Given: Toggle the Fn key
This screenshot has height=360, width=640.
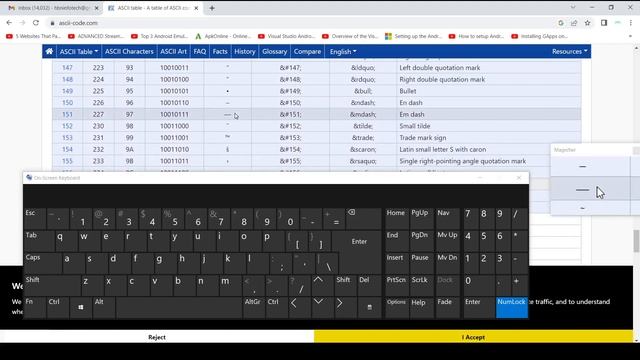Looking at the screenshot, I should 35,307.
